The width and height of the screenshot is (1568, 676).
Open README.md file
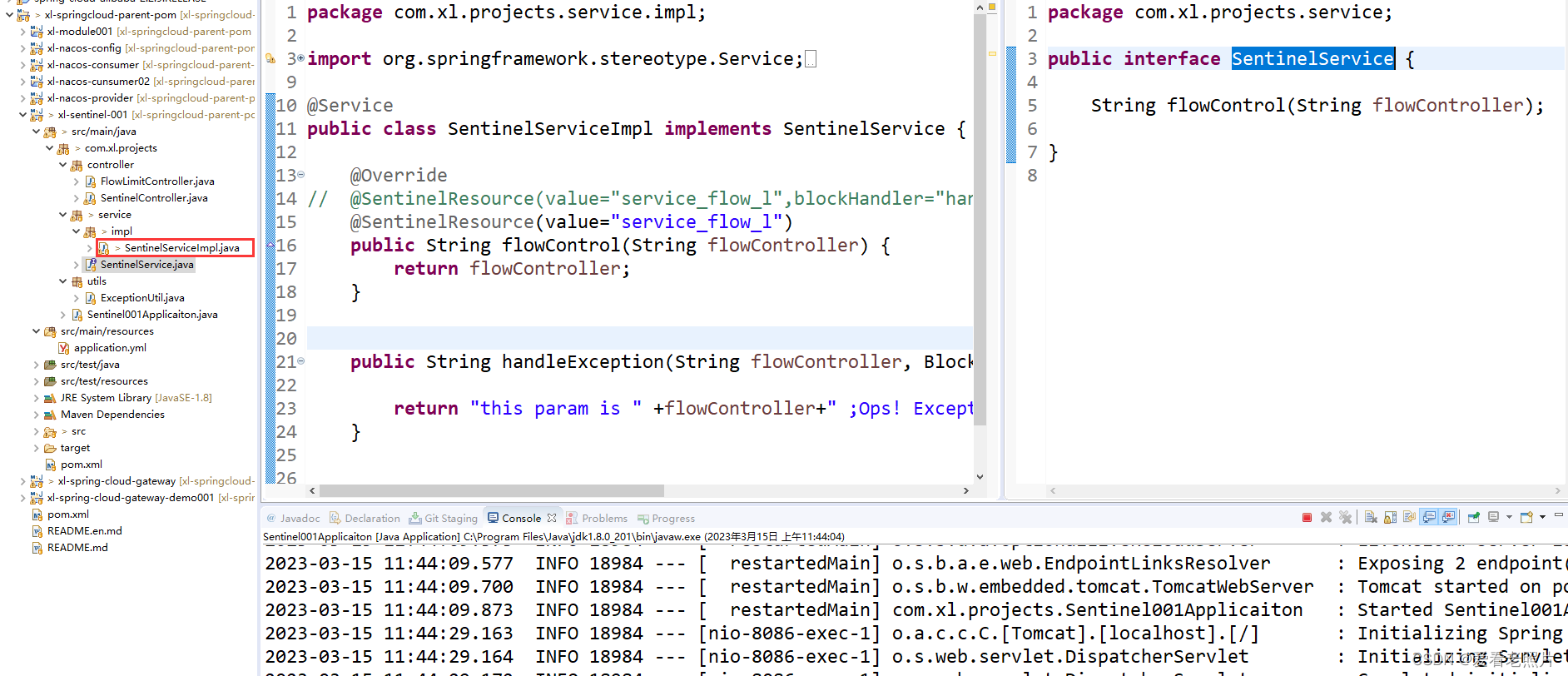click(x=77, y=548)
